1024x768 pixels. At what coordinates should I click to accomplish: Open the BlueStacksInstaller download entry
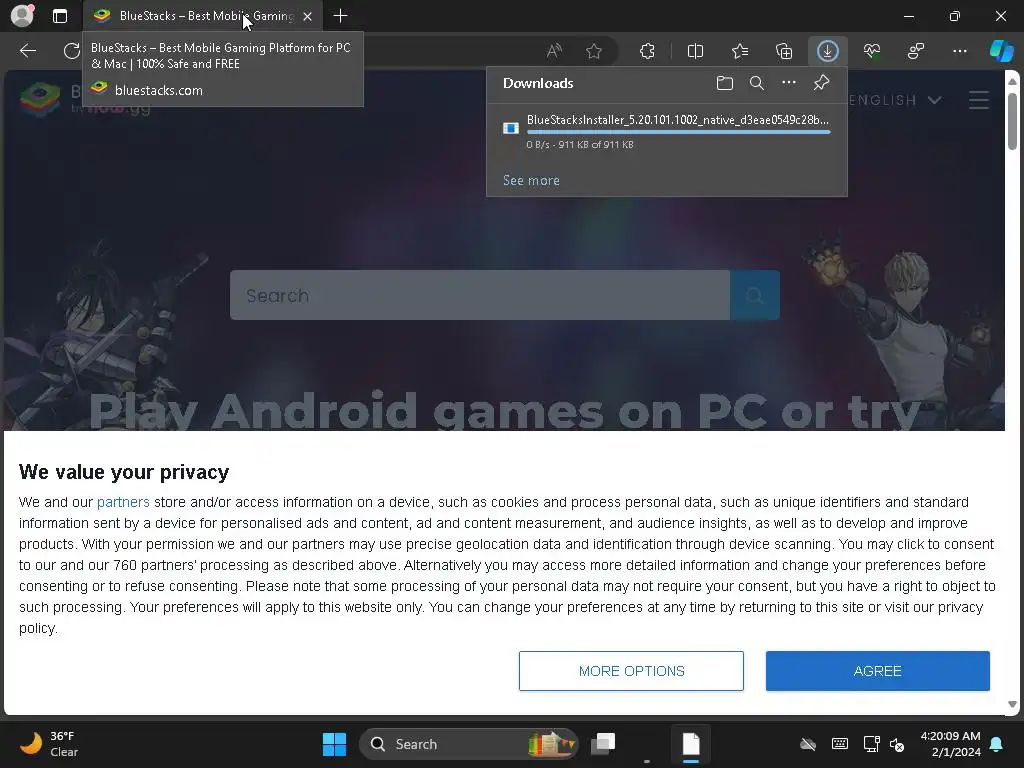(x=667, y=131)
